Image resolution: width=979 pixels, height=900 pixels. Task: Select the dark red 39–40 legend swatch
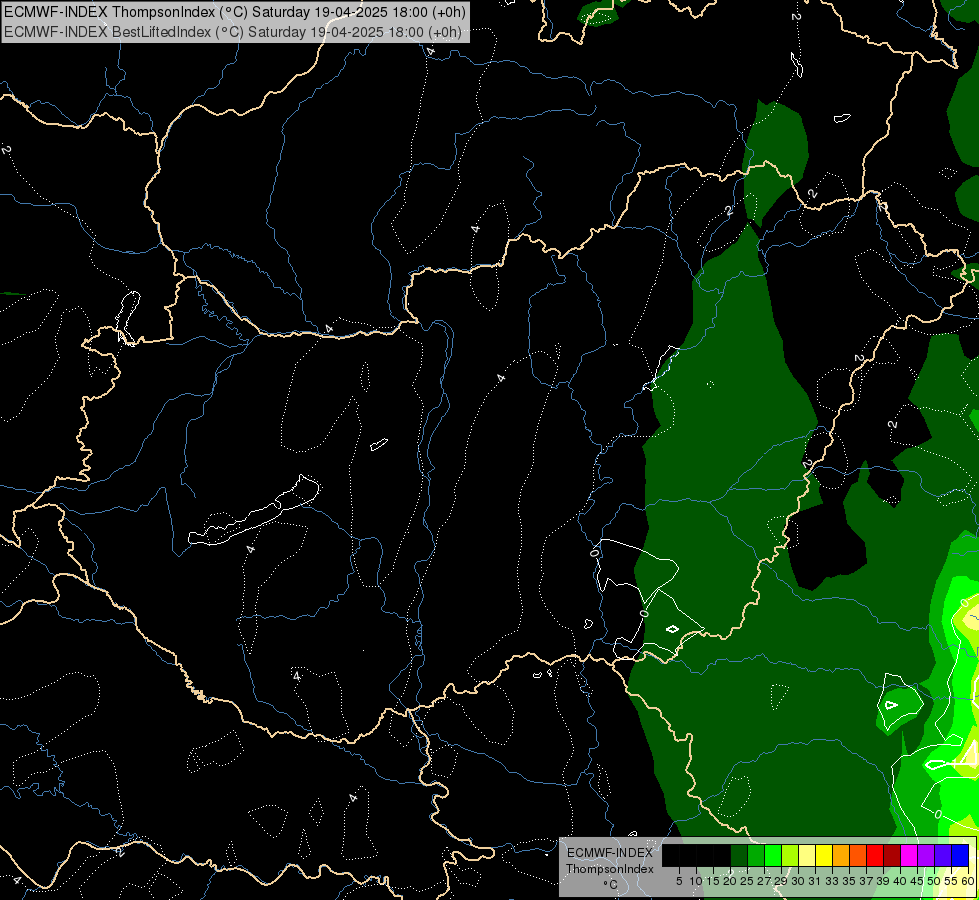(892, 855)
